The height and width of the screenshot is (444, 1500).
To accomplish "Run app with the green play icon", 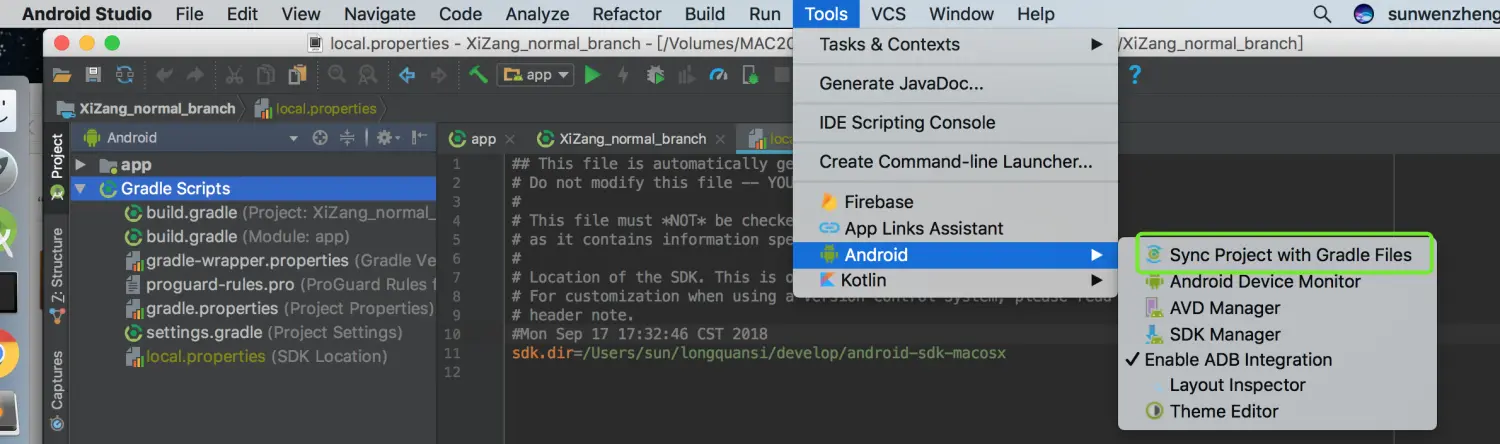I will (x=593, y=75).
